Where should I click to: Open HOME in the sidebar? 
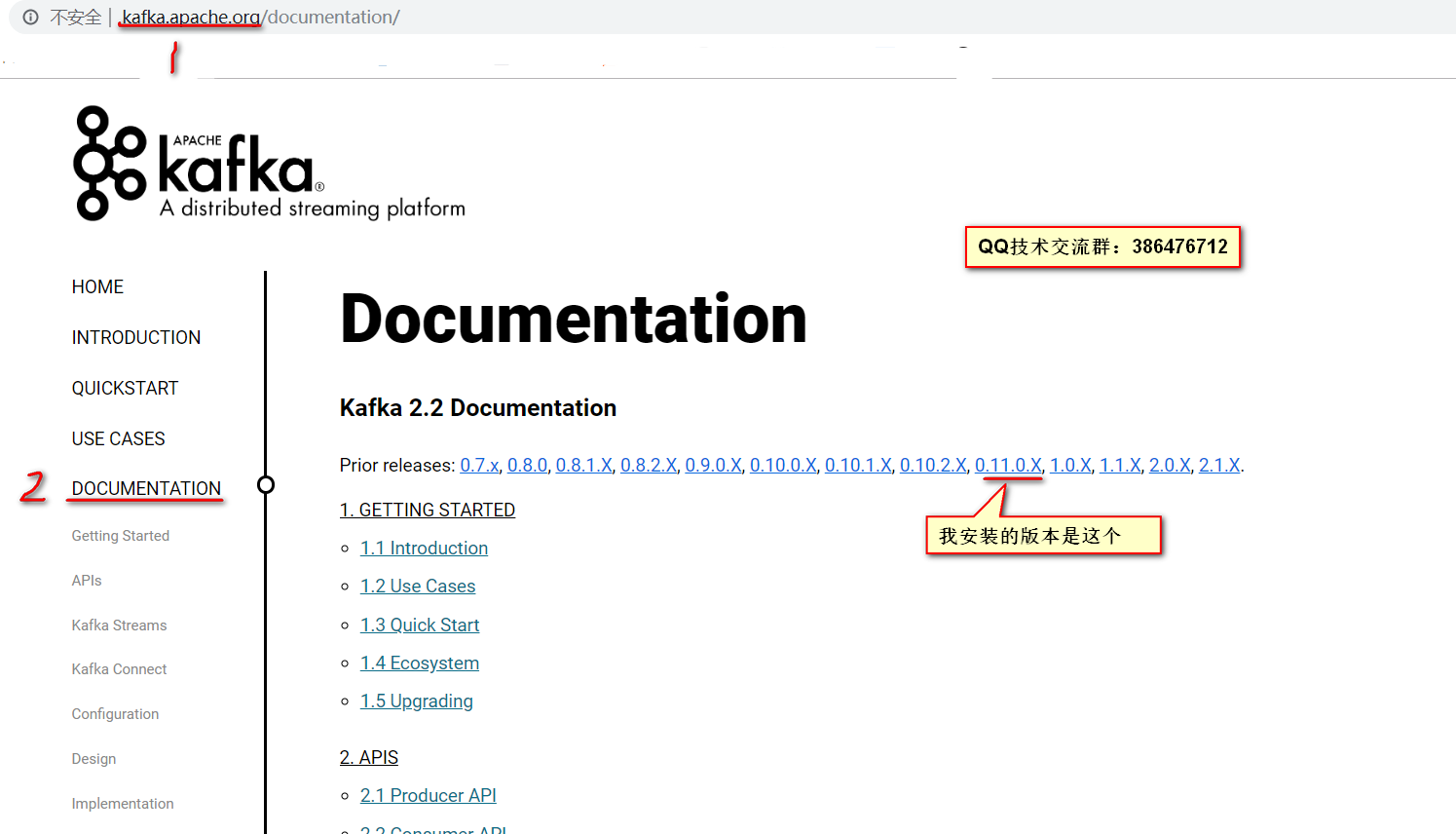[97, 286]
